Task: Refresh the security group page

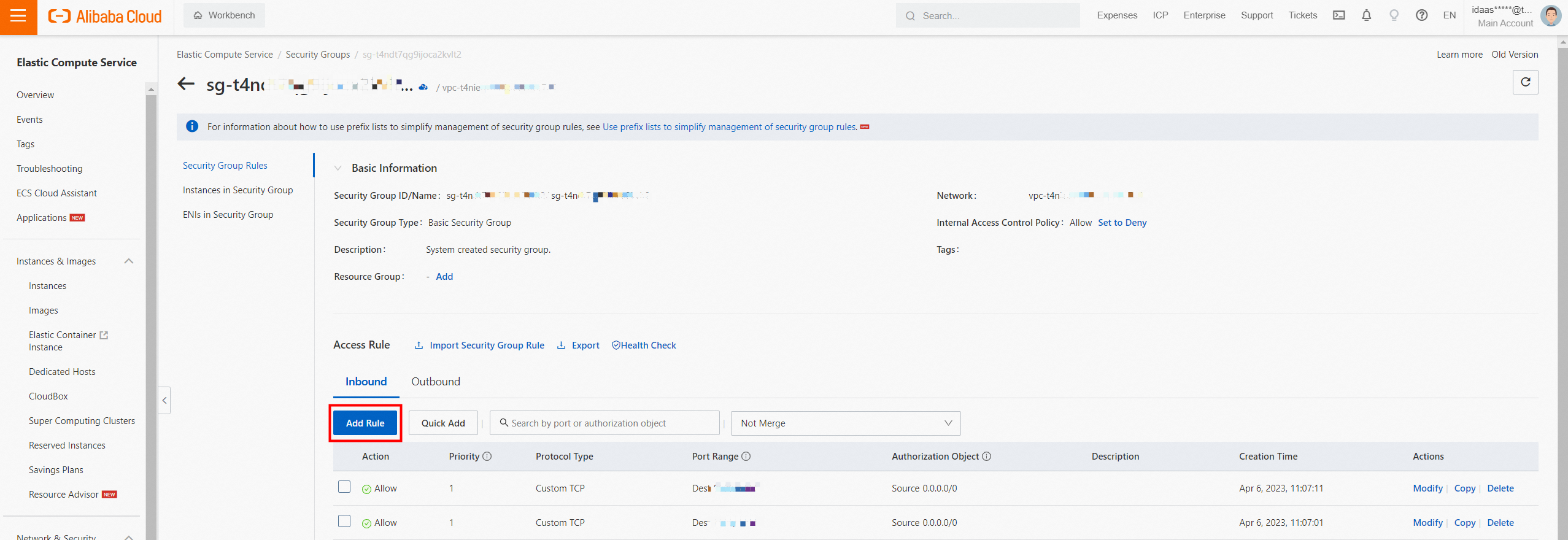Action: point(1526,82)
